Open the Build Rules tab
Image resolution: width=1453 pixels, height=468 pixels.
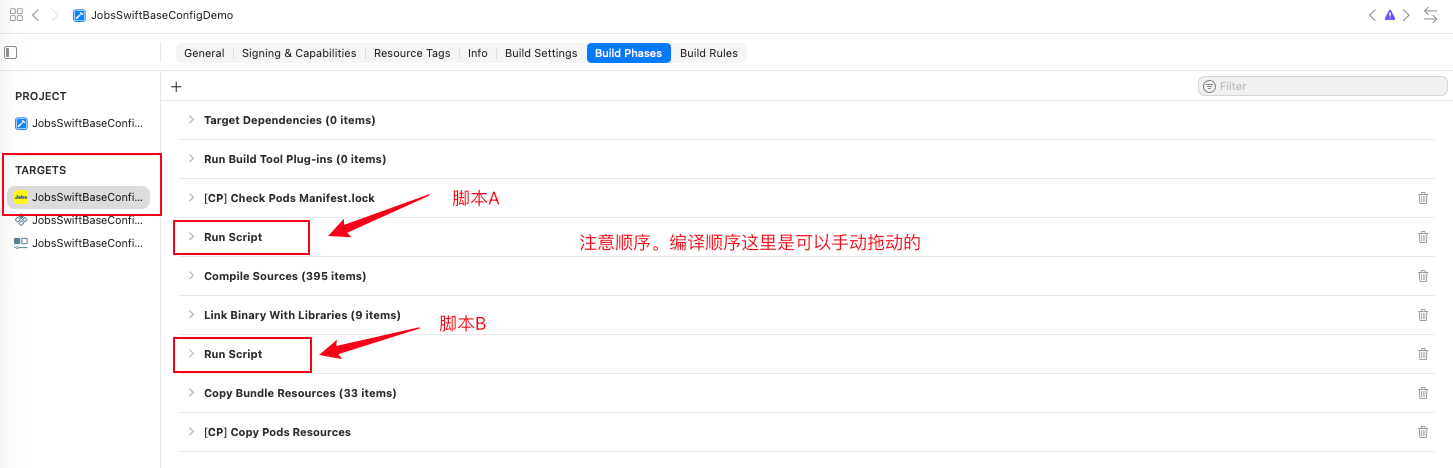point(709,53)
